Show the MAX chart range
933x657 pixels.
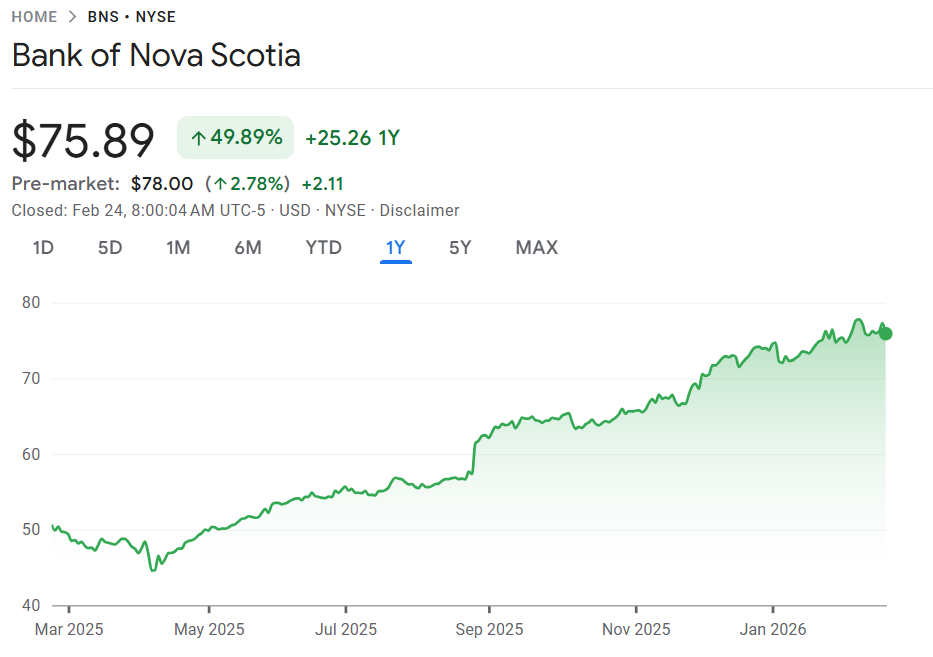click(537, 248)
